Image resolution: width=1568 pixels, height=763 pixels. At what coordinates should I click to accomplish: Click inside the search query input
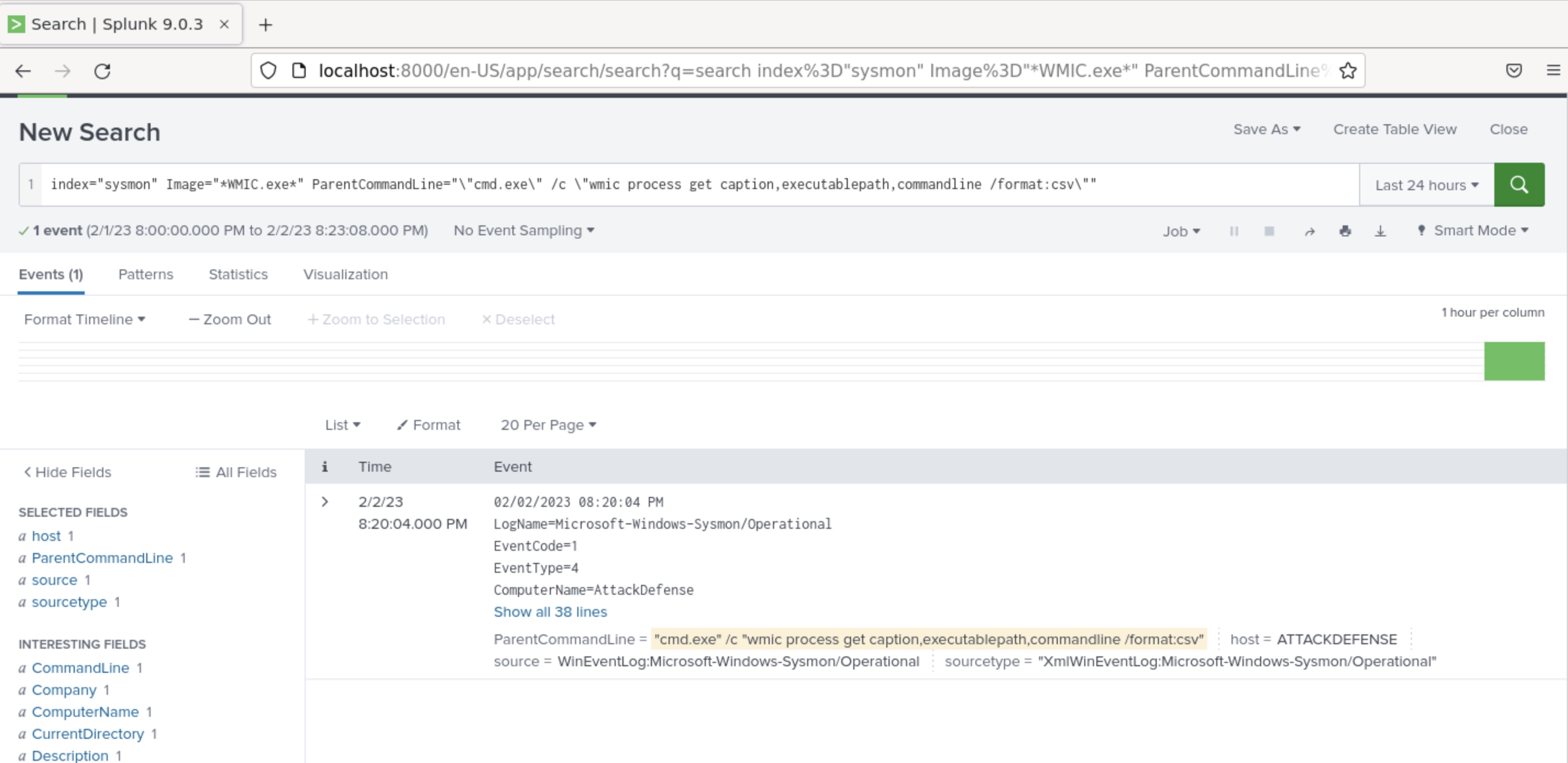pos(700,184)
